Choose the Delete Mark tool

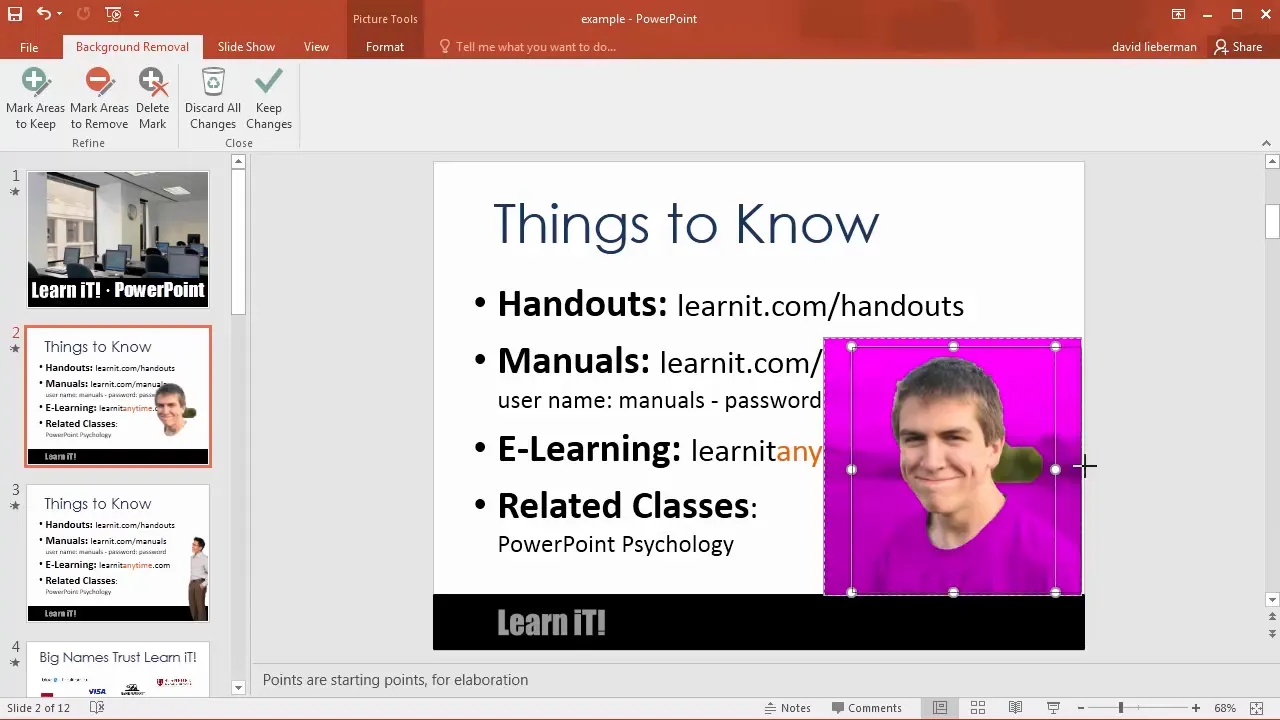[x=153, y=98]
